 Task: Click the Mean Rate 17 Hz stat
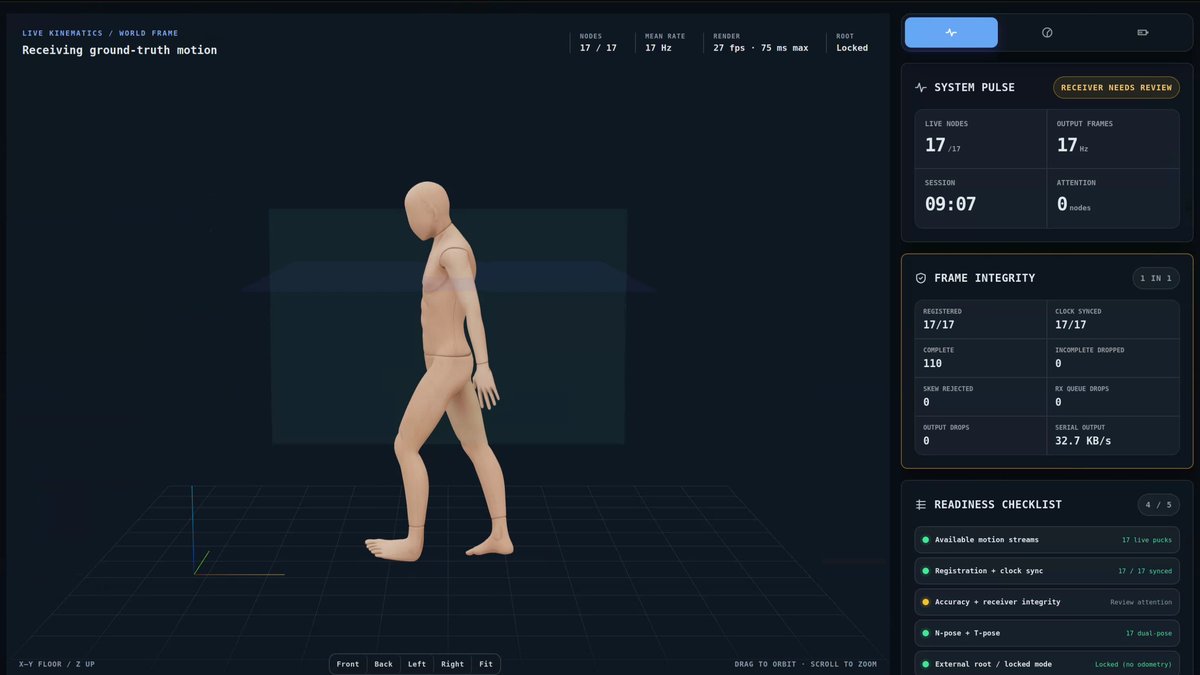click(x=665, y=42)
